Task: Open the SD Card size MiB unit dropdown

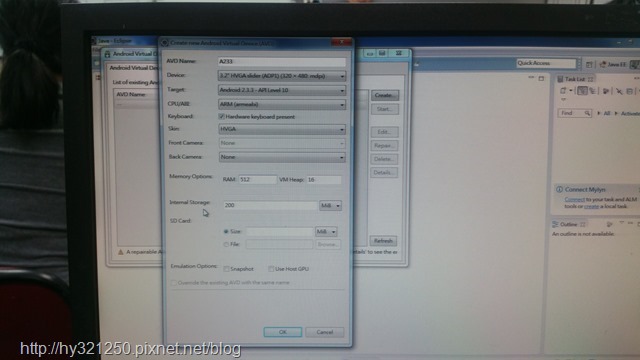Action: (326, 232)
